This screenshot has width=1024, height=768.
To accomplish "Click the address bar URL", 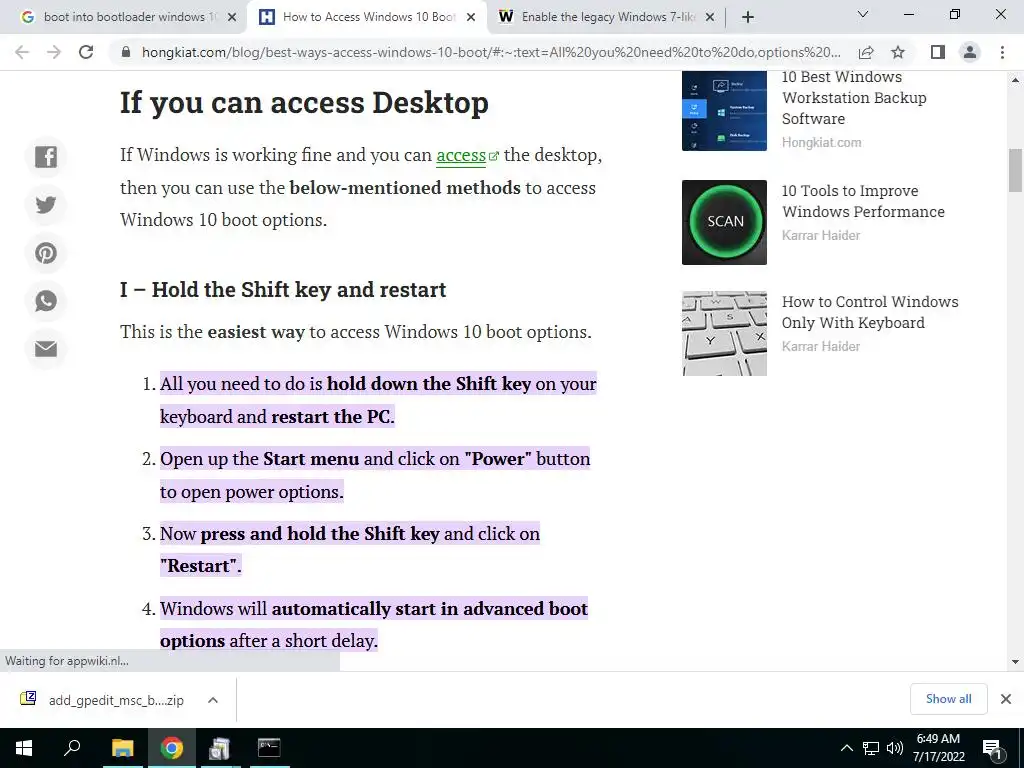I will (x=491, y=52).
